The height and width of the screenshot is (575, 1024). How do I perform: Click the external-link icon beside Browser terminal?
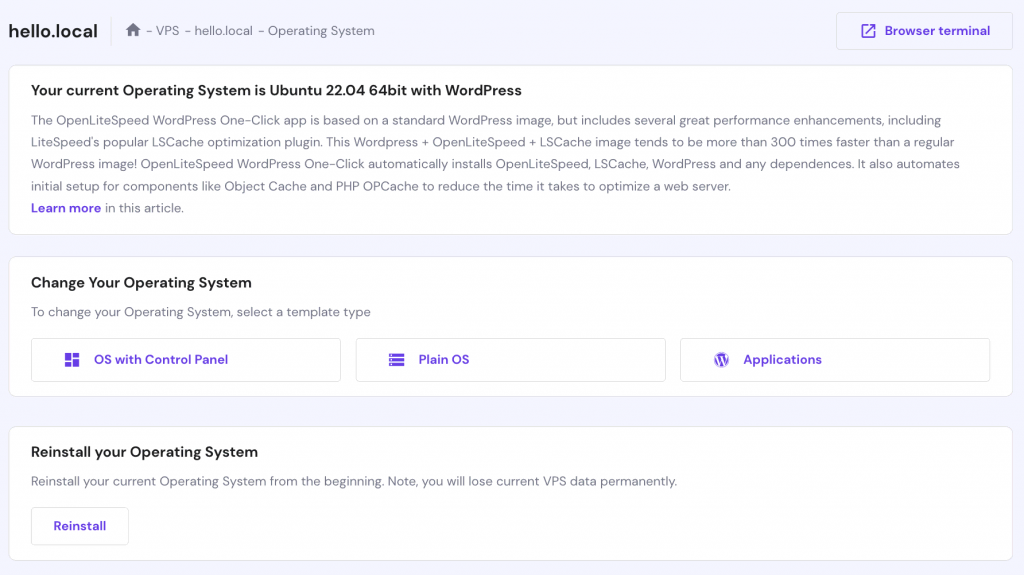tap(868, 31)
